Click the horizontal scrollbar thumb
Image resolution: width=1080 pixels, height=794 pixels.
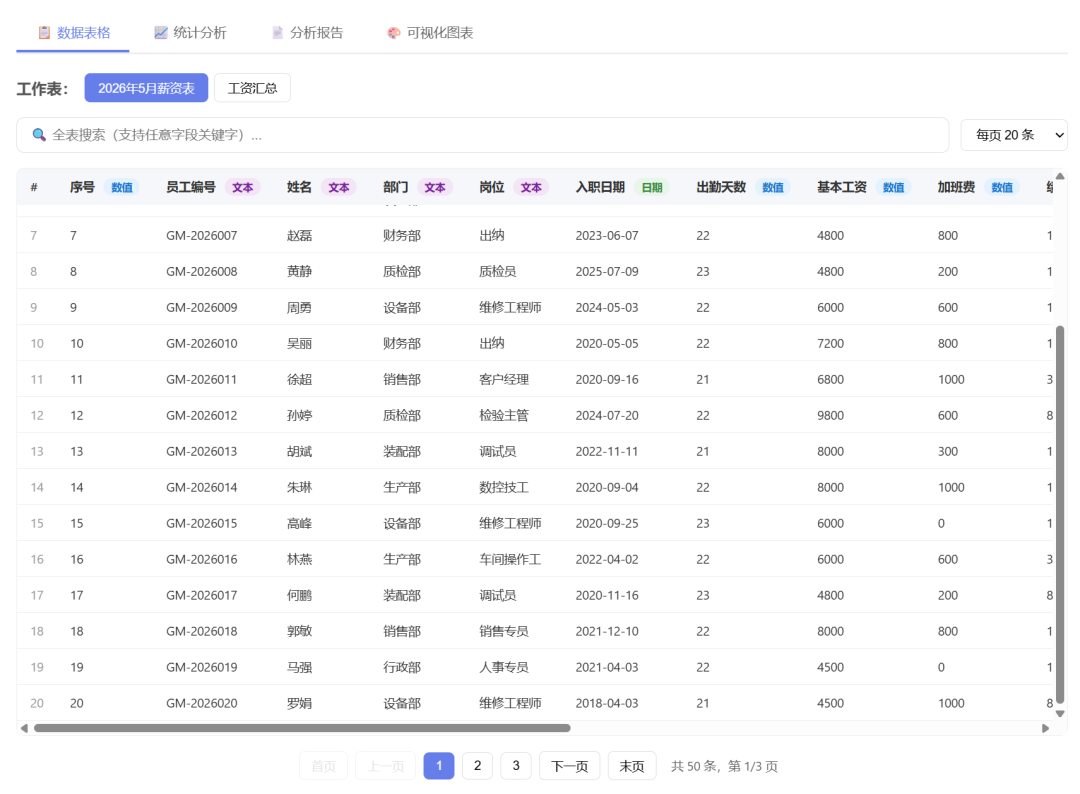(x=302, y=728)
